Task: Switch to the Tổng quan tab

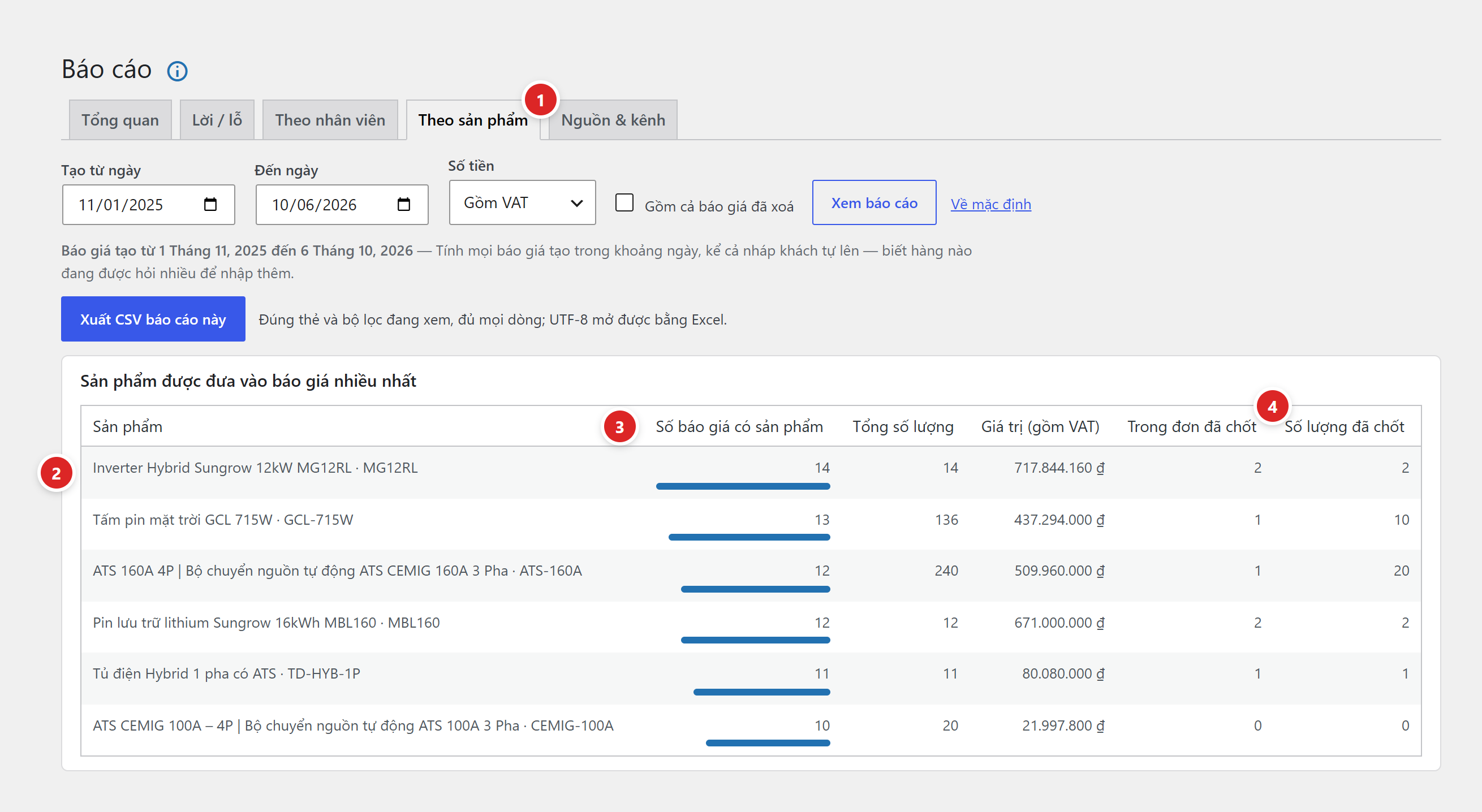Action: 120,120
